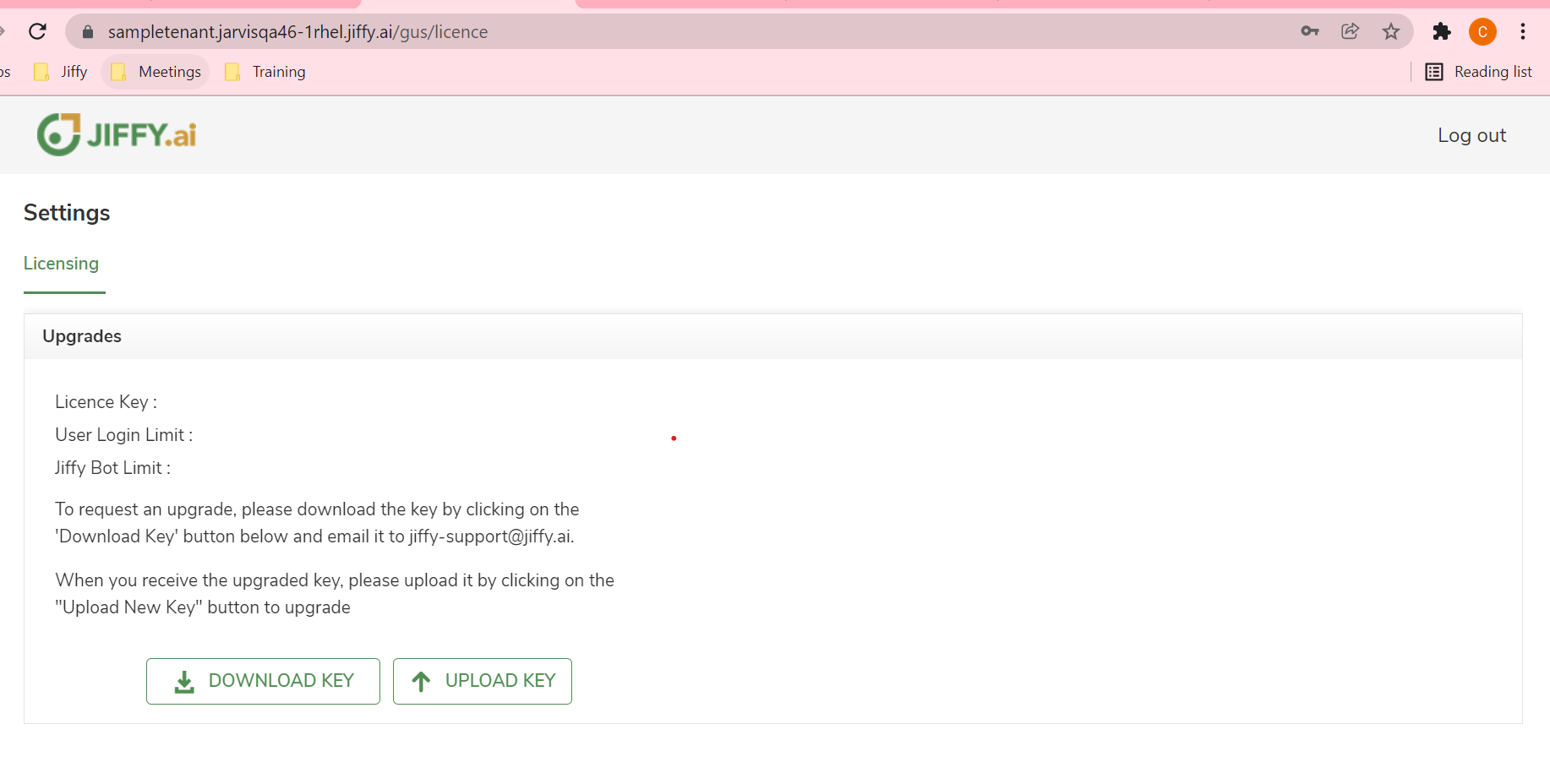Bookmark this page with the star icon
Screen dimensions: 1550x784
pyautogui.click(x=1390, y=32)
